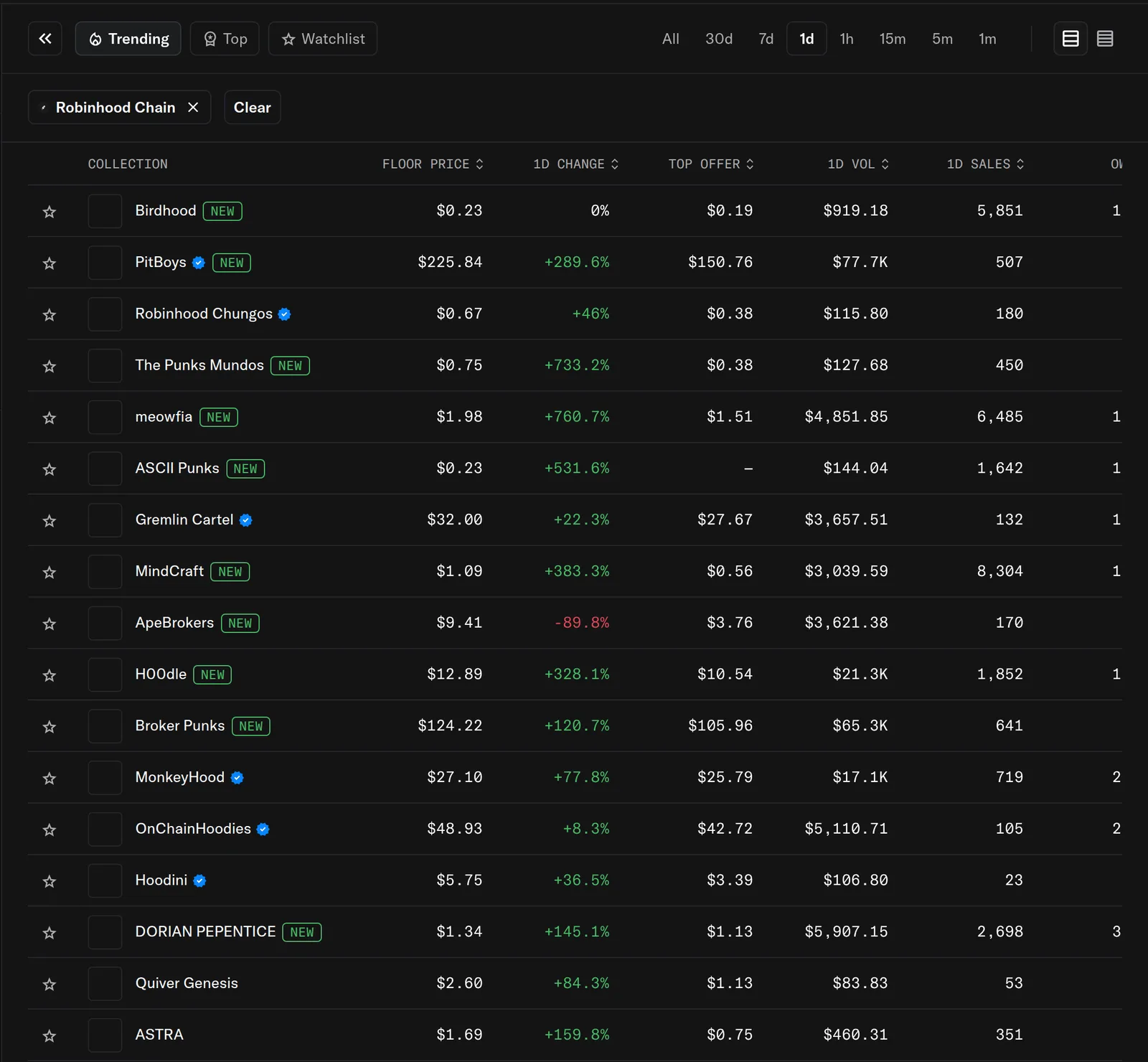Star Robinhood Chungos for watchlist
1148x1062 pixels.
tap(50, 315)
